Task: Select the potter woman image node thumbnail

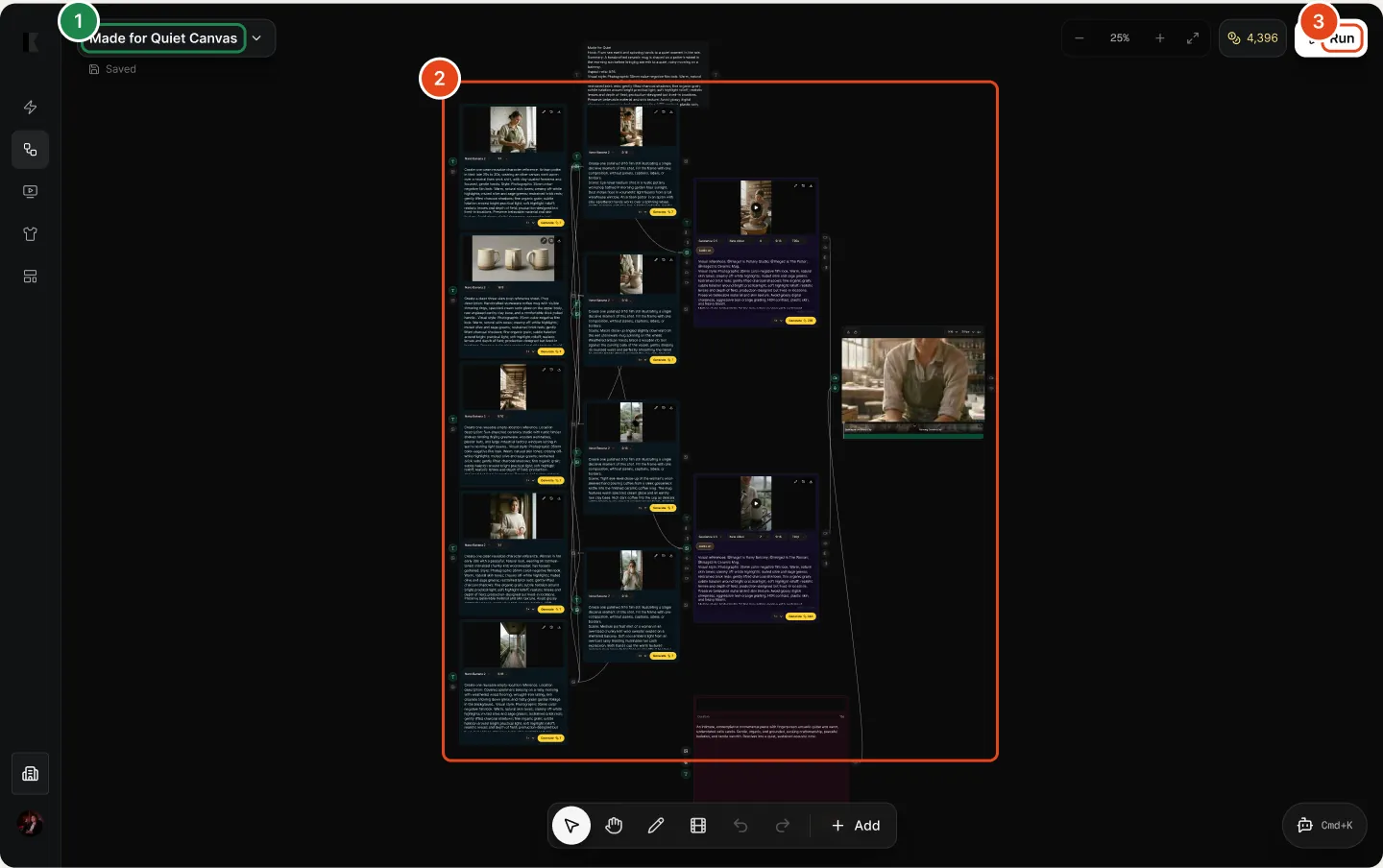Action: (x=514, y=129)
